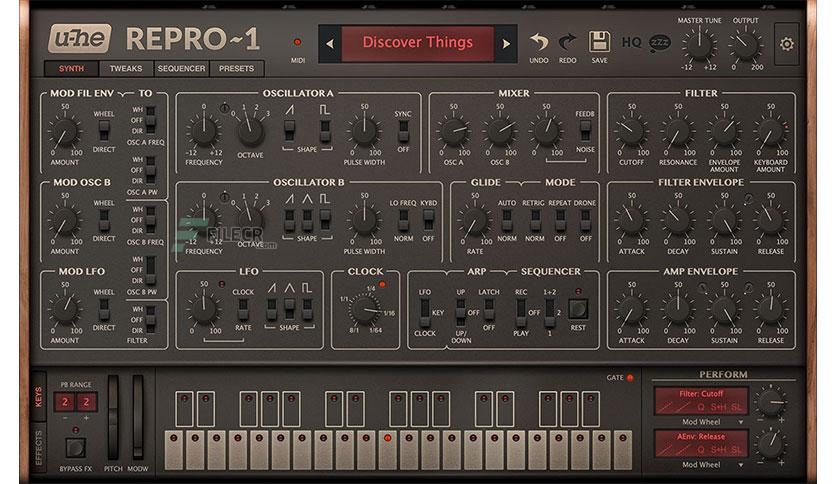Image resolution: width=836 pixels, height=484 pixels.
Task: Toggle the Arp Latch switch
Action: [x=489, y=310]
